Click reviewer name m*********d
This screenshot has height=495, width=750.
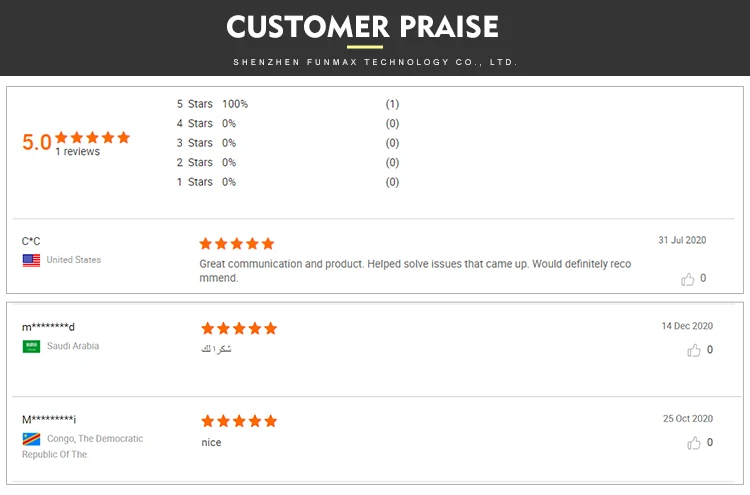[x=48, y=327]
